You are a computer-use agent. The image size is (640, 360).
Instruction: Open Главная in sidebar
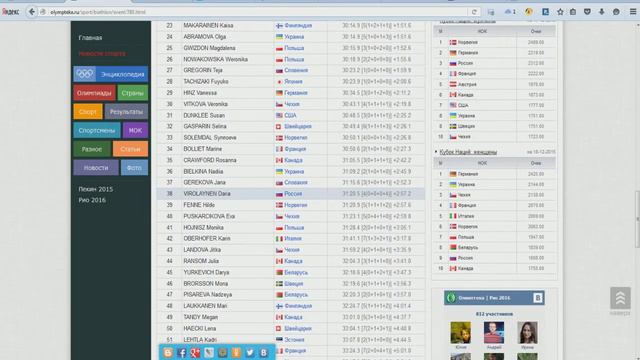point(90,38)
